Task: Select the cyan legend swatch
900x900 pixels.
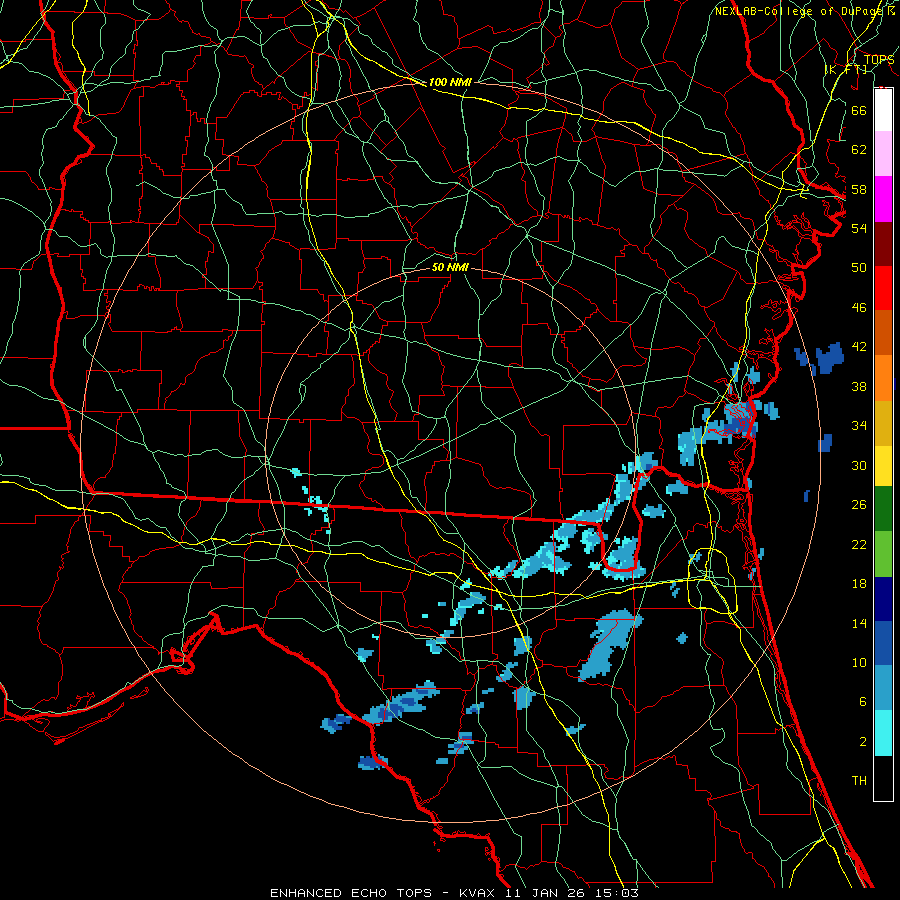Action: coord(883,733)
